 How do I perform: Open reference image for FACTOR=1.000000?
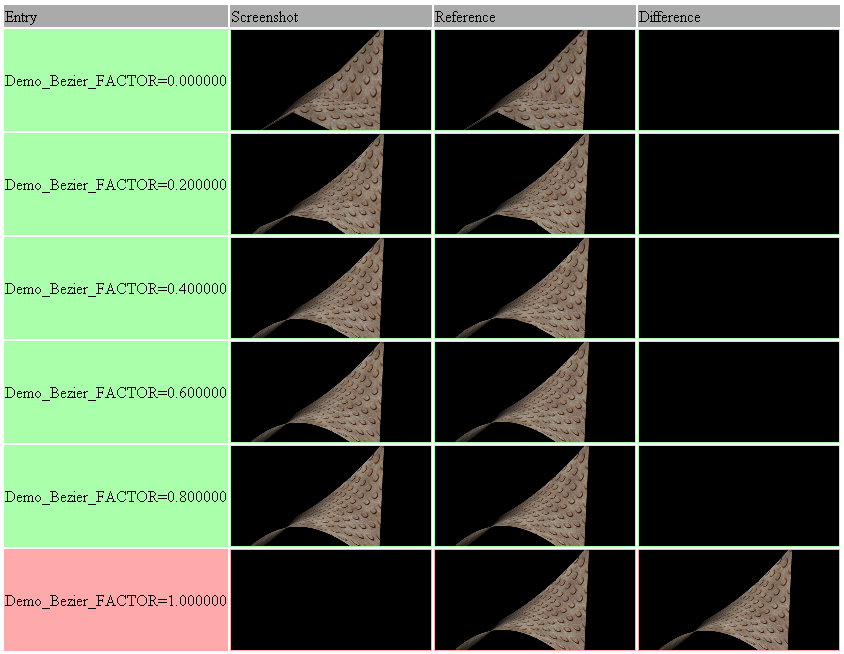(x=534, y=600)
